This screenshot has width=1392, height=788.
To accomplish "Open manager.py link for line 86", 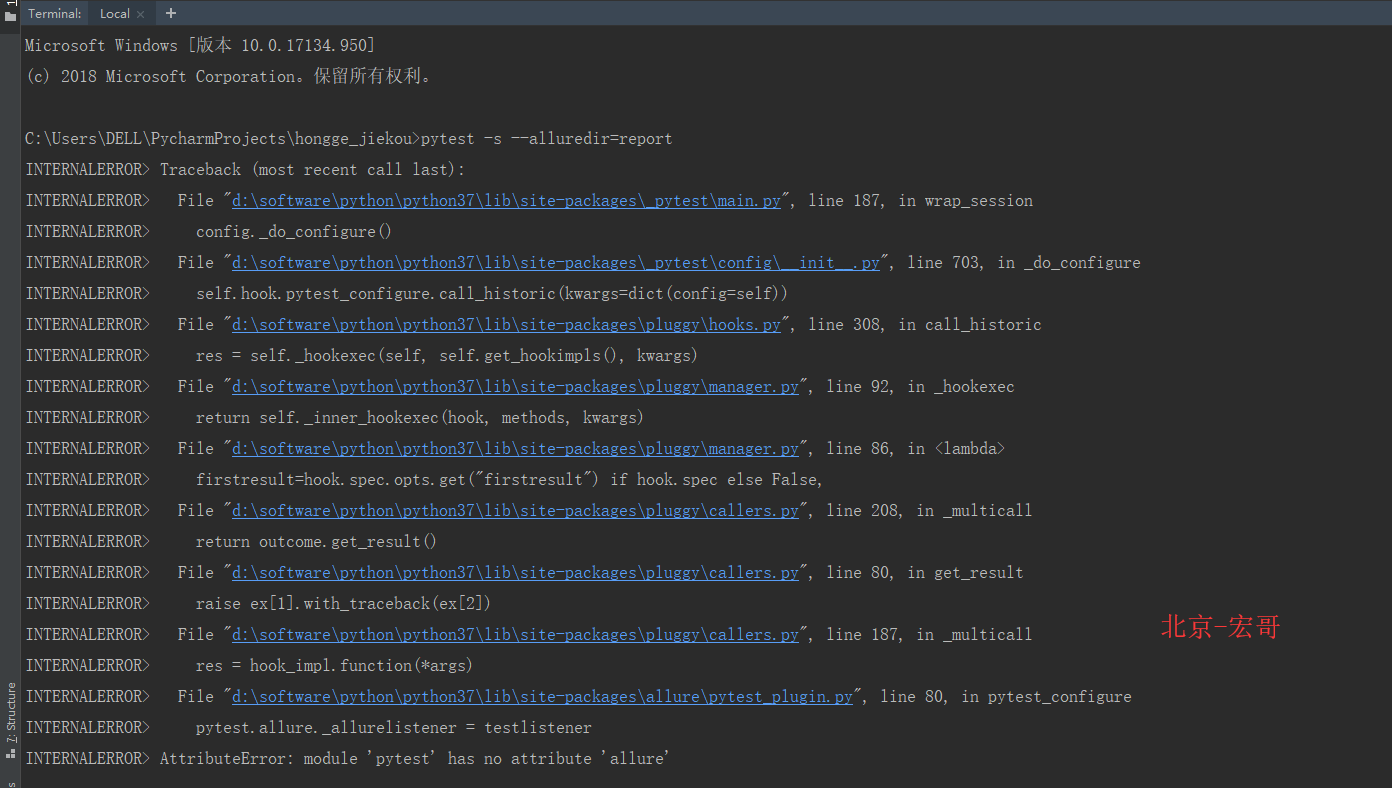I will click(x=515, y=449).
